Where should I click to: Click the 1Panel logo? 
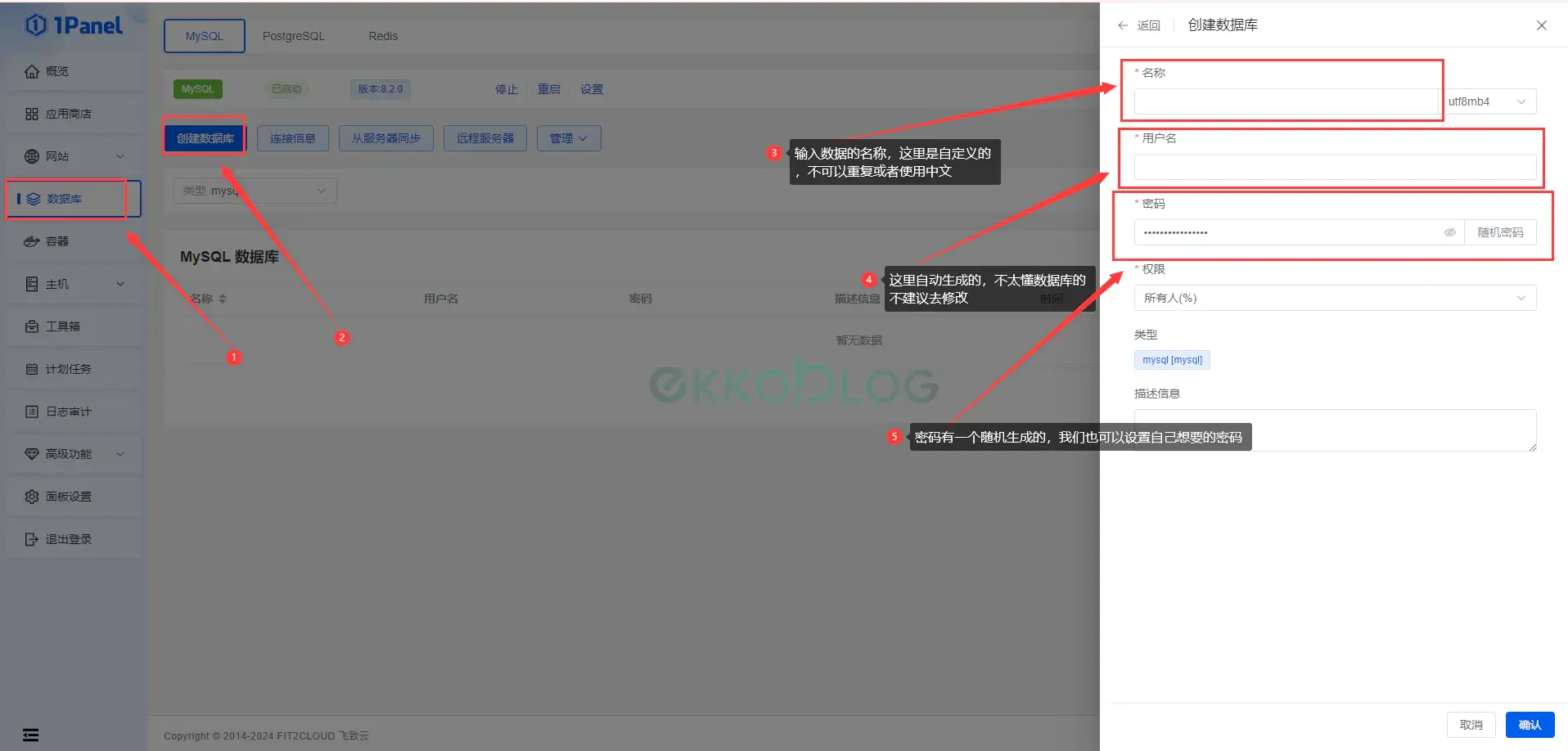tap(74, 25)
